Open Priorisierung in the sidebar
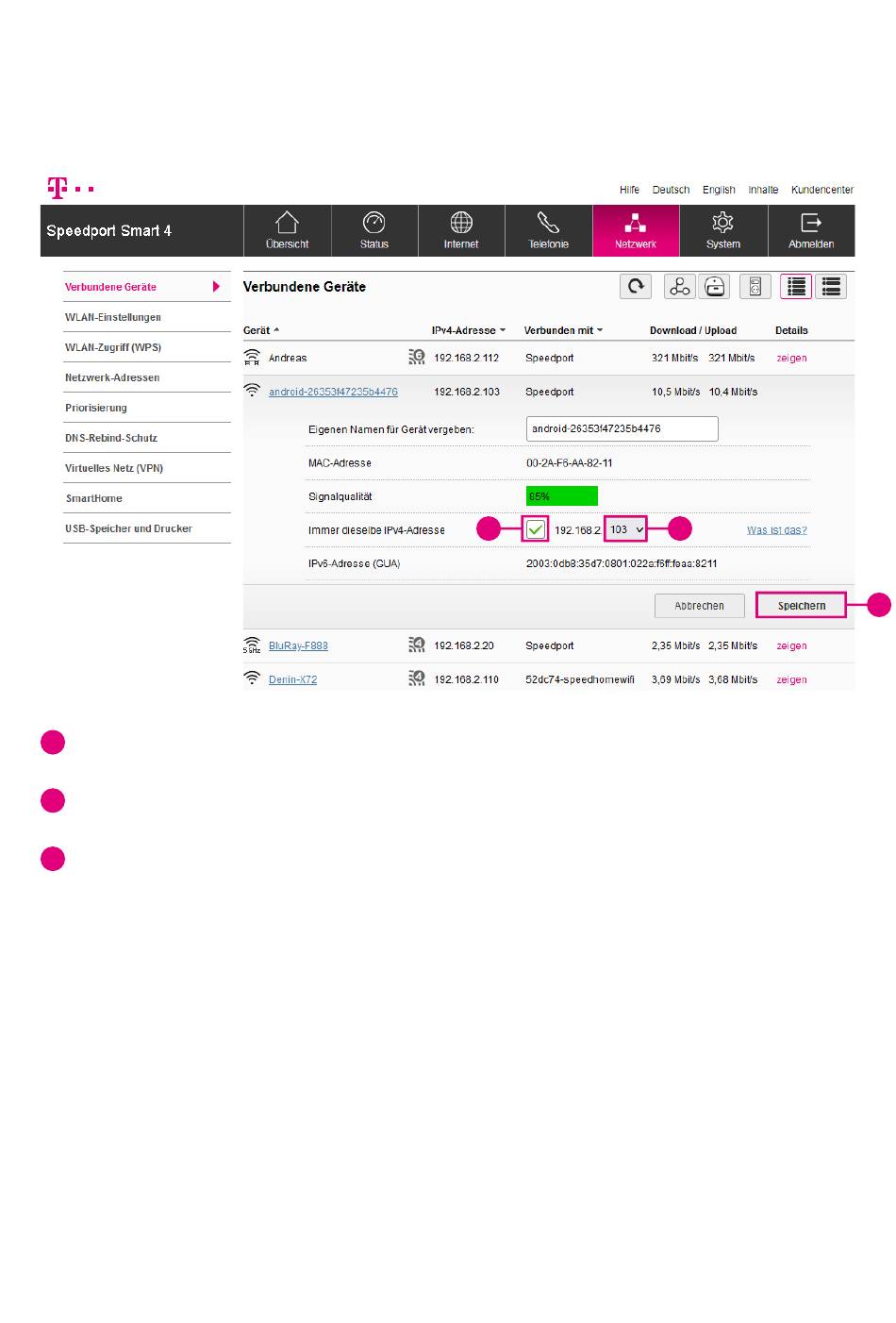 [x=147, y=408]
